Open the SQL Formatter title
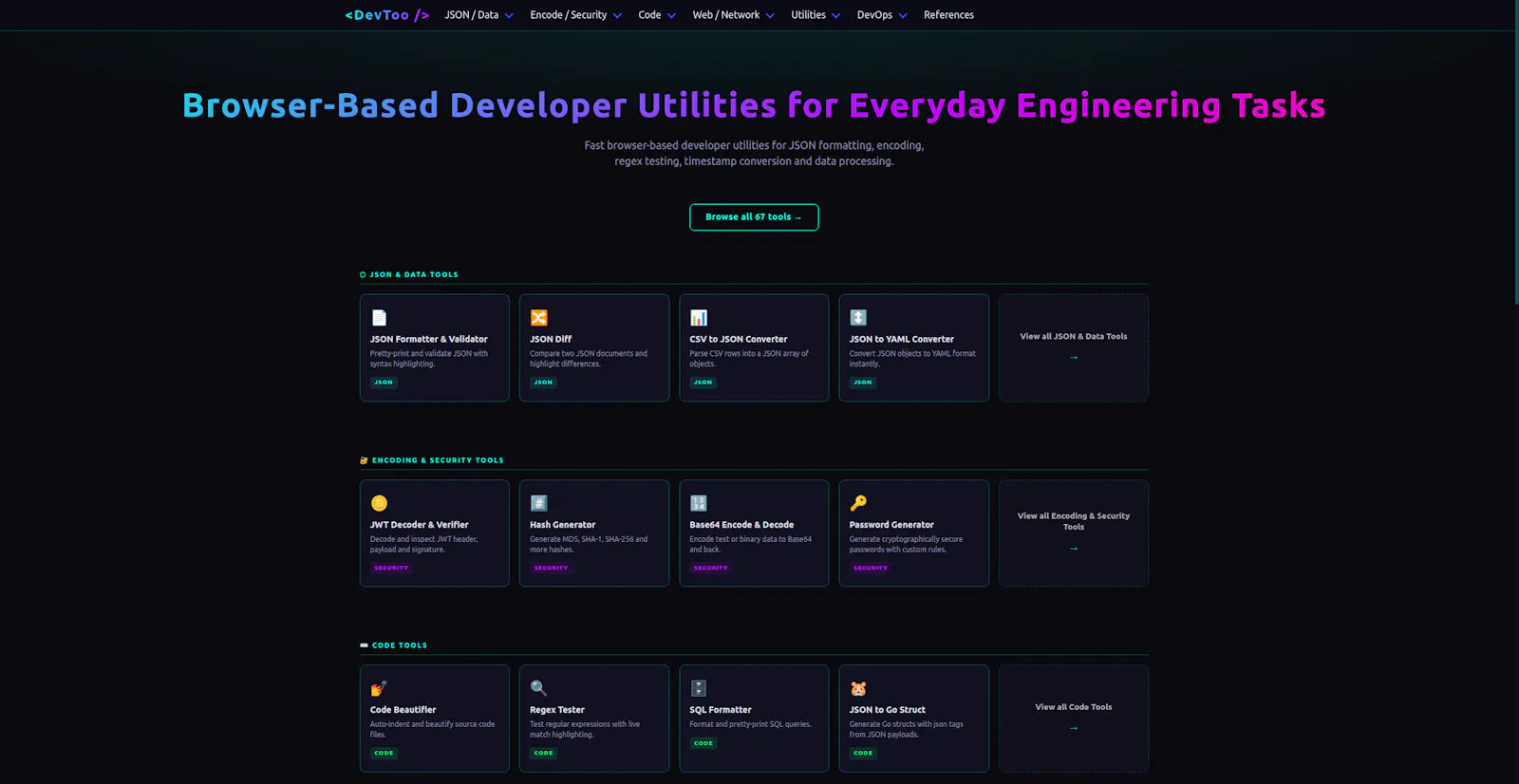This screenshot has width=1519, height=784. point(721,710)
